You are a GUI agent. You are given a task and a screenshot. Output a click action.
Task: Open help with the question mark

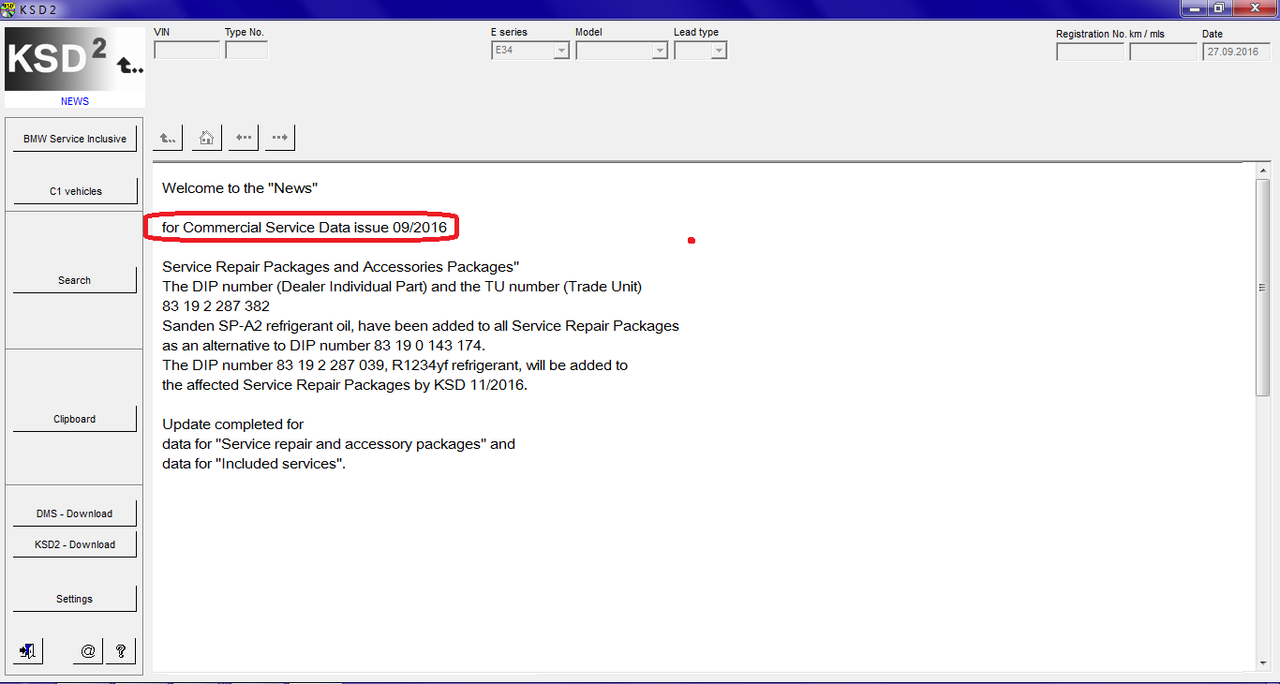pos(121,651)
